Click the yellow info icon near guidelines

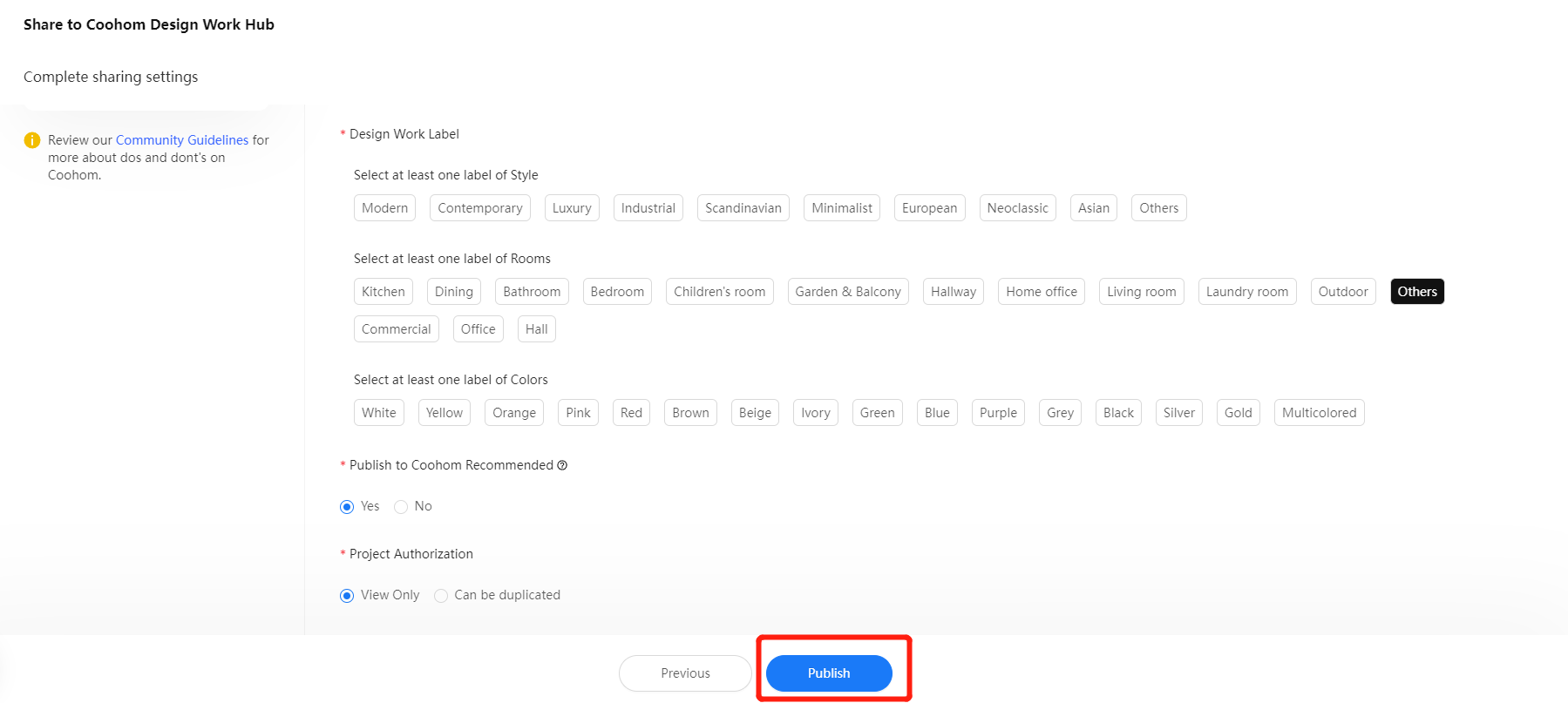(32, 140)
